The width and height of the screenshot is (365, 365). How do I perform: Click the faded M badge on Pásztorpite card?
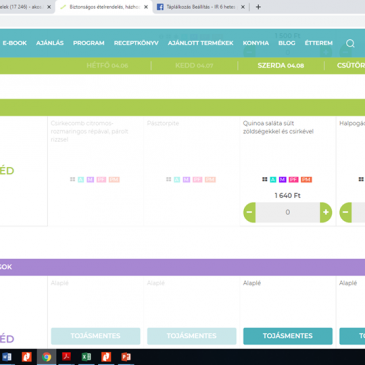186,179
